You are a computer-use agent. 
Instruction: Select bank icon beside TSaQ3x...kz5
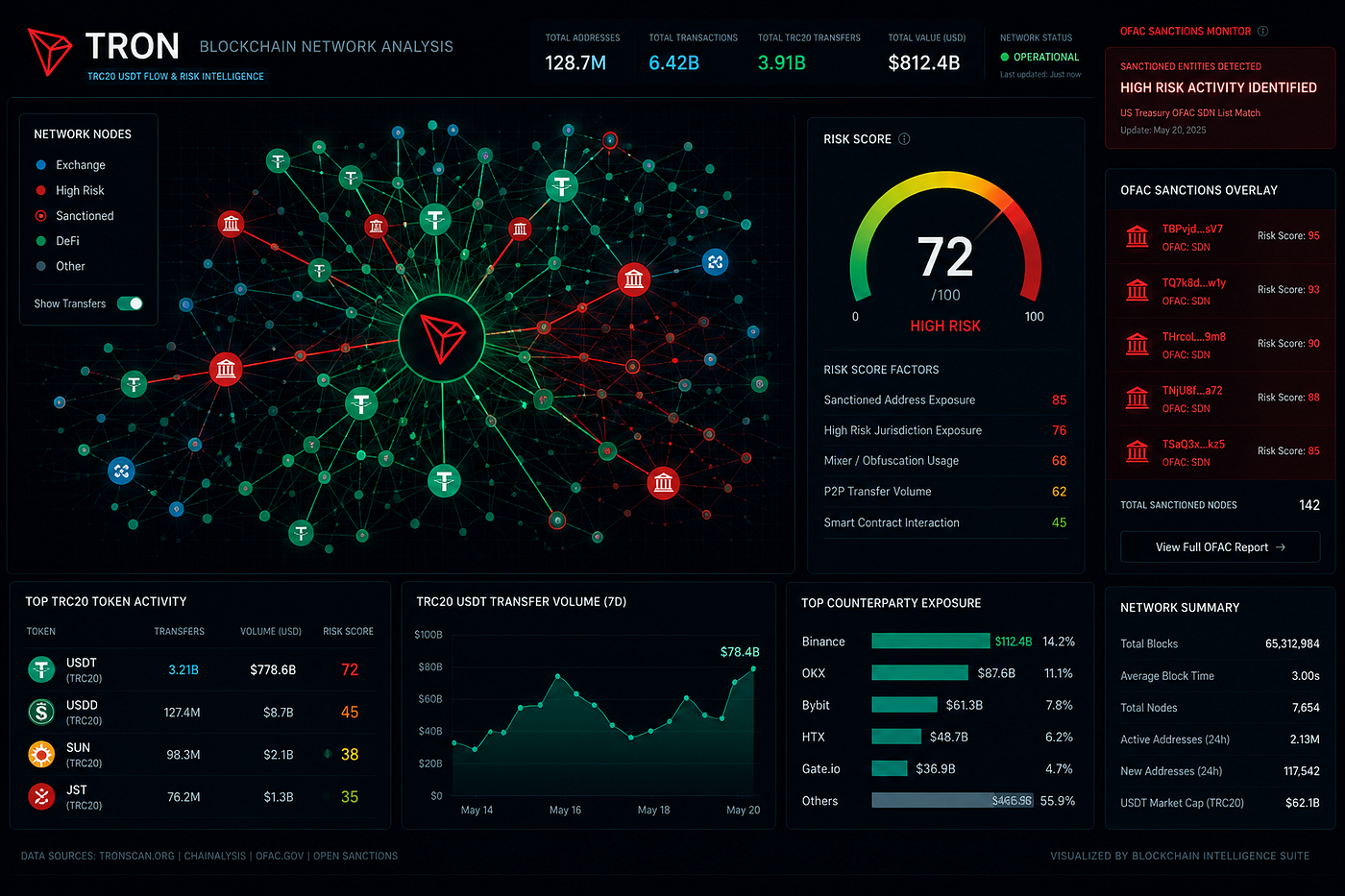click(x=1137, y=451)
